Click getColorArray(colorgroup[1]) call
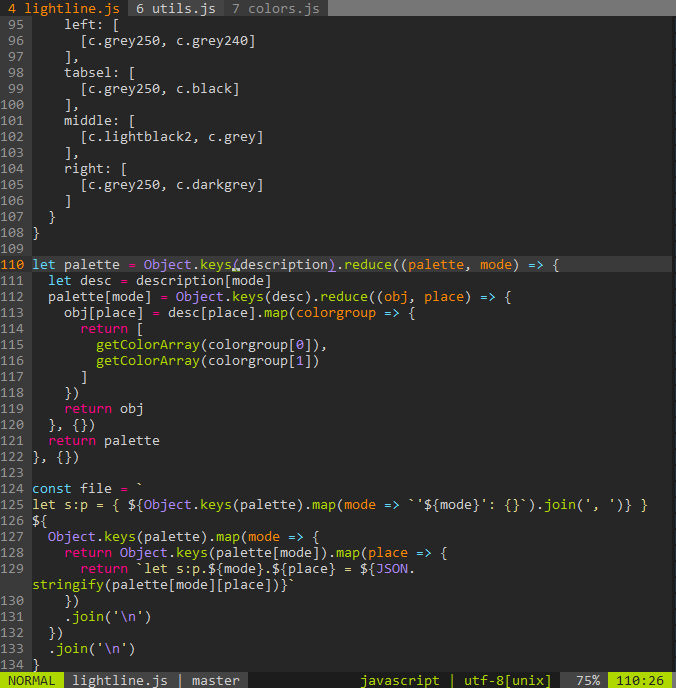 pyautogui.click(x=208, y=361)
